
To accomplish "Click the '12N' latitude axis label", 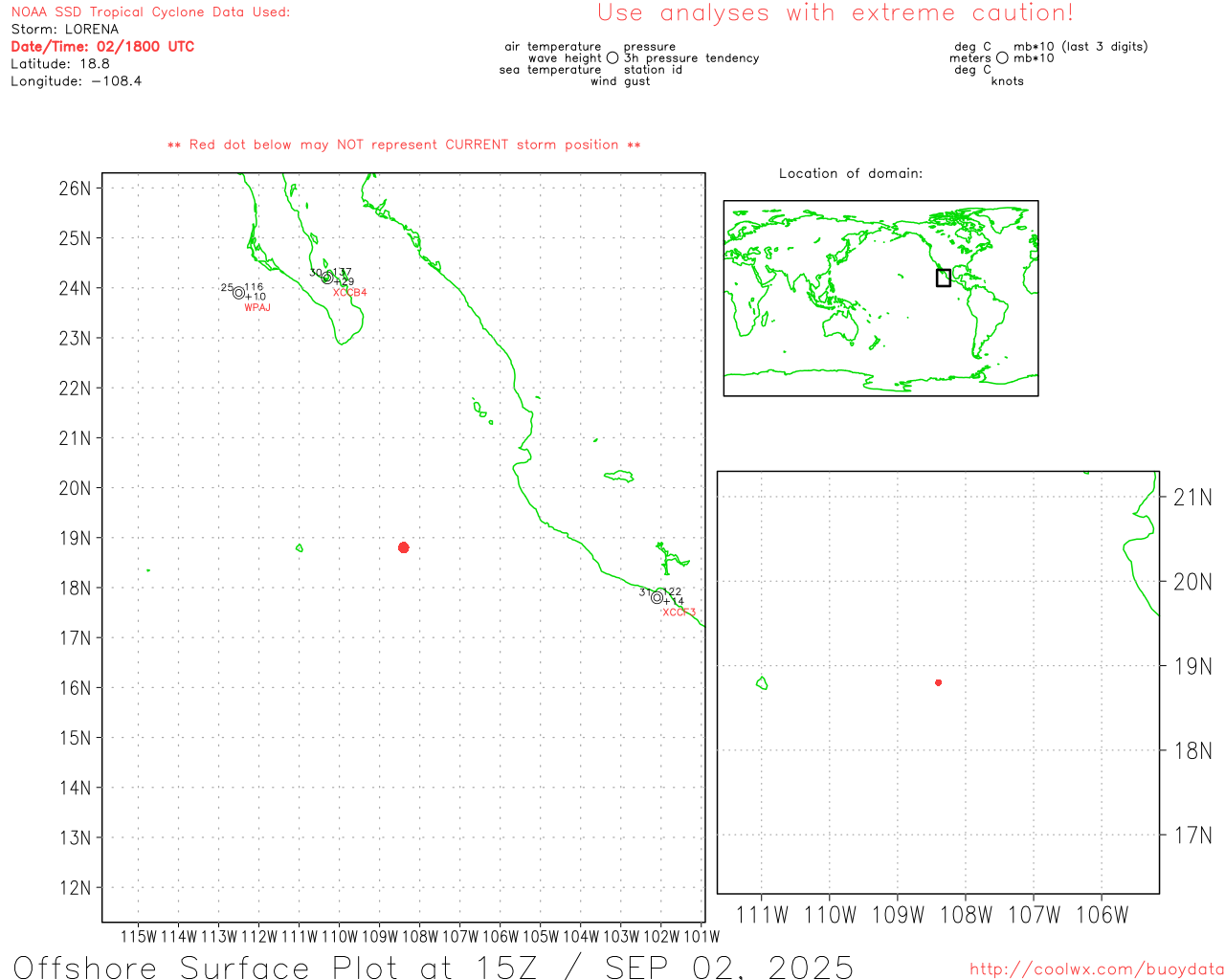I will (75, 887).
